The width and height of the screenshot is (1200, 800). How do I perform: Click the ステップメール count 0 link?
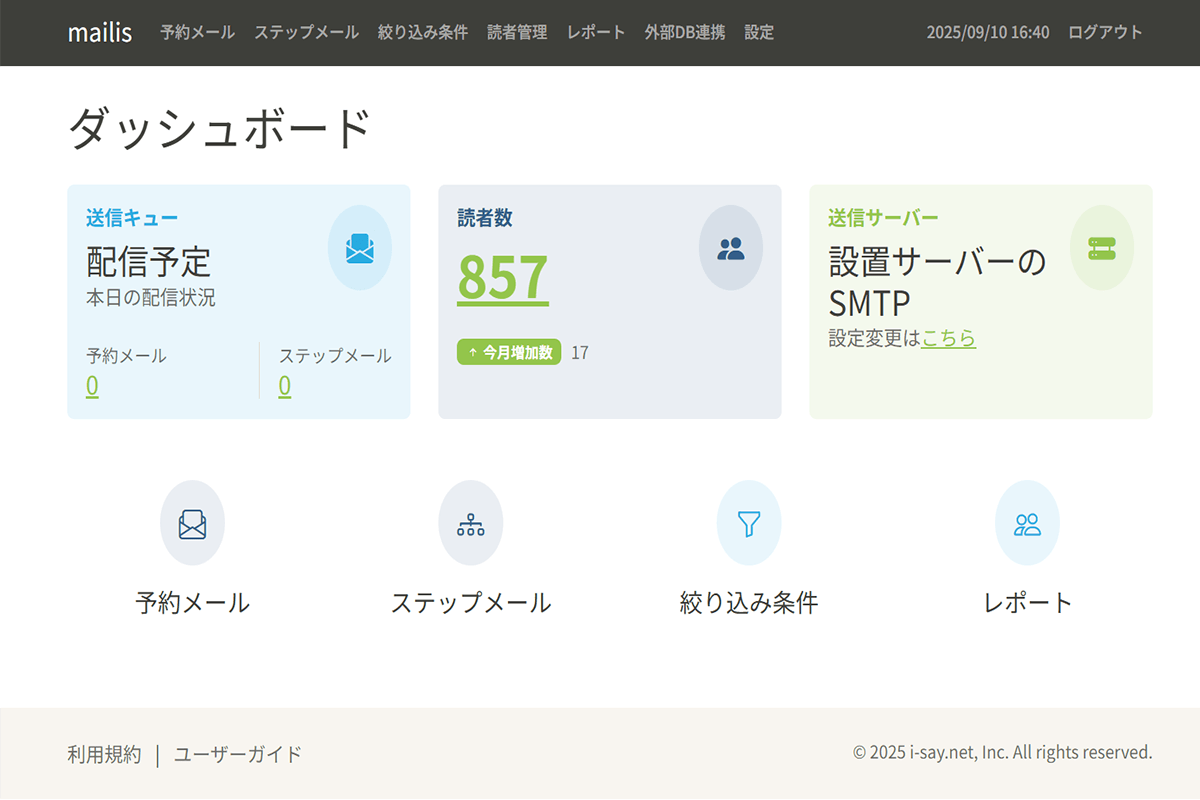[x=283, y=384]
